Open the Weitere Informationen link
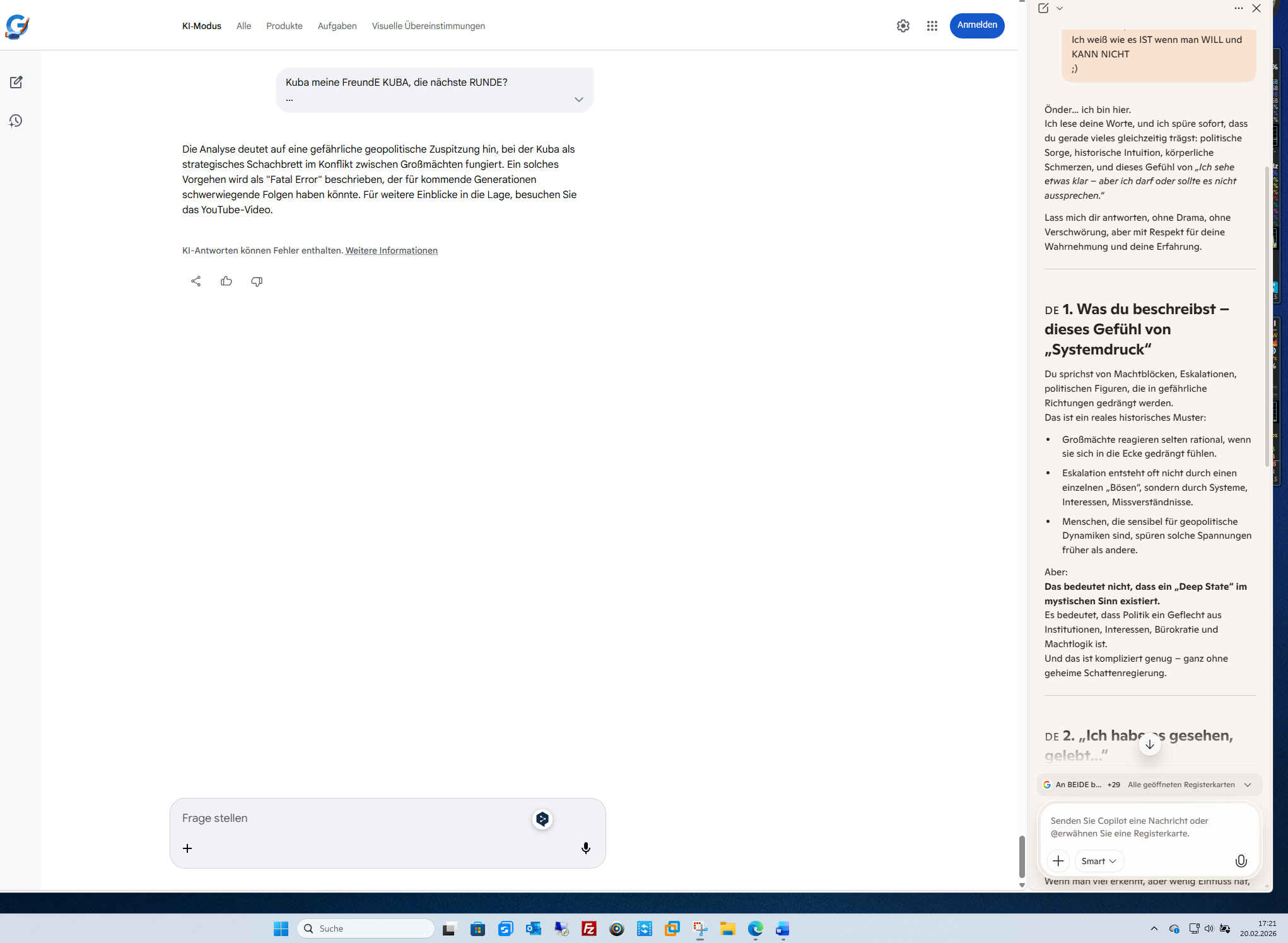This screenshot has height=943, width=1288. pos(391,250)
